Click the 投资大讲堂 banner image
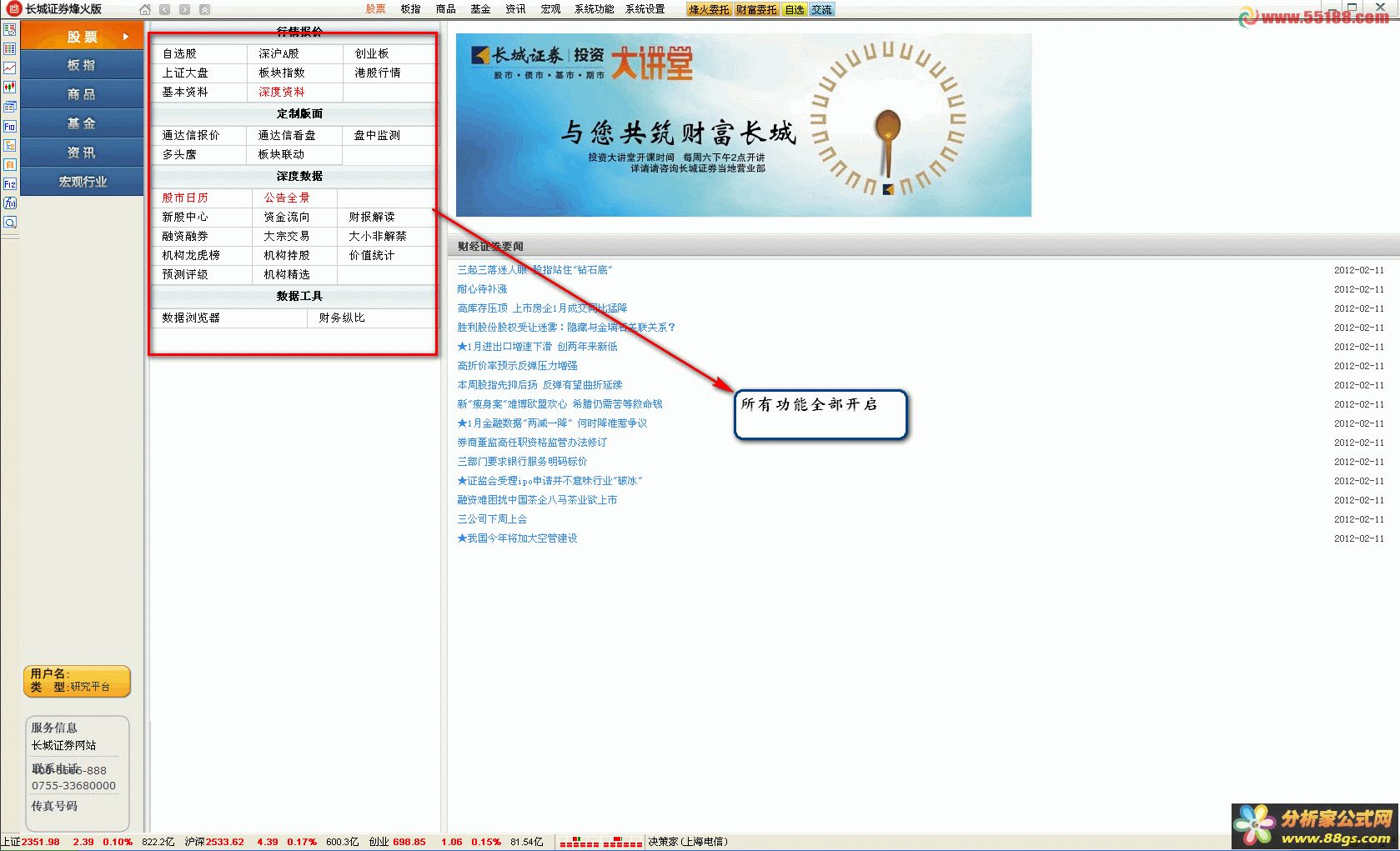 [x=744, y=125]
